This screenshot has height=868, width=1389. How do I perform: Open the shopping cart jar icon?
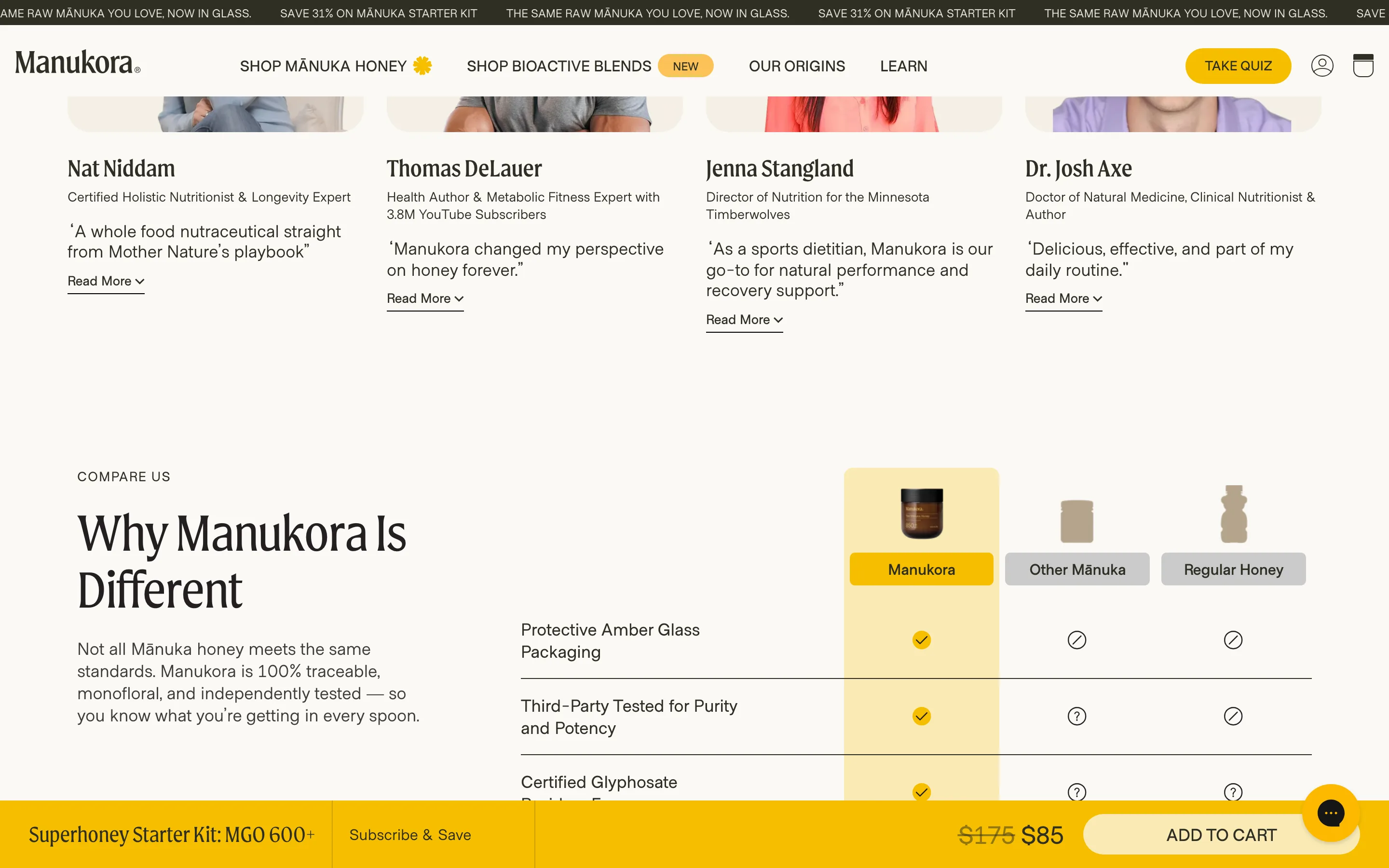[1362, 66]
